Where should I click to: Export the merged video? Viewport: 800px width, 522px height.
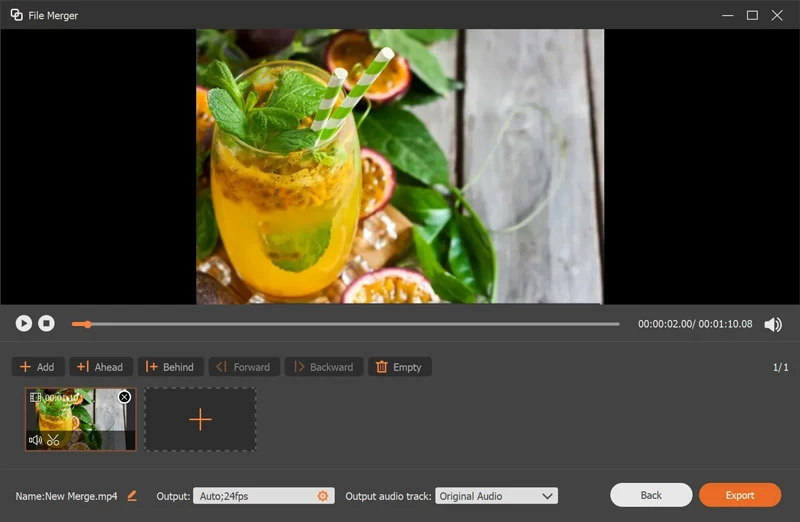click(x=740, y=495)
